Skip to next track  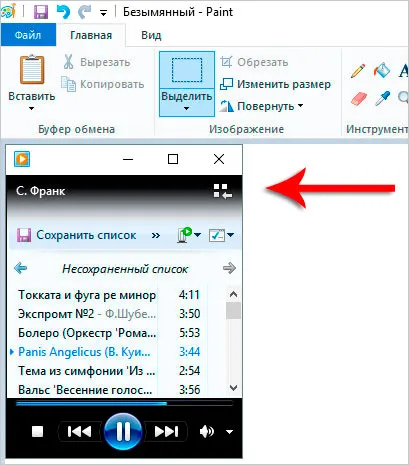(x=166, y=432)
